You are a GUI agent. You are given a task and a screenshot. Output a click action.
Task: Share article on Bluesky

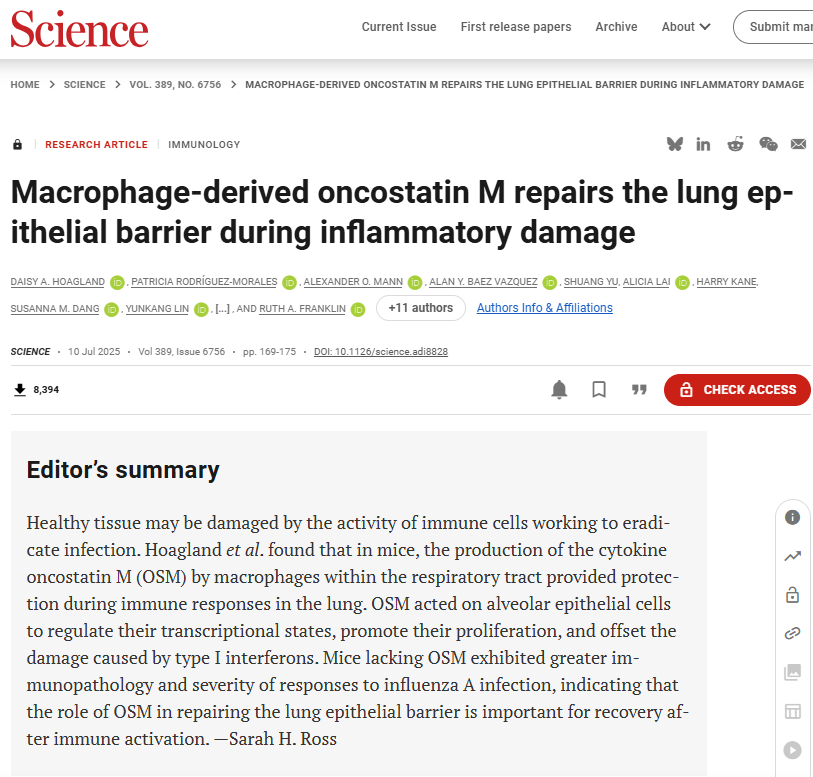(x=675, y=144)
